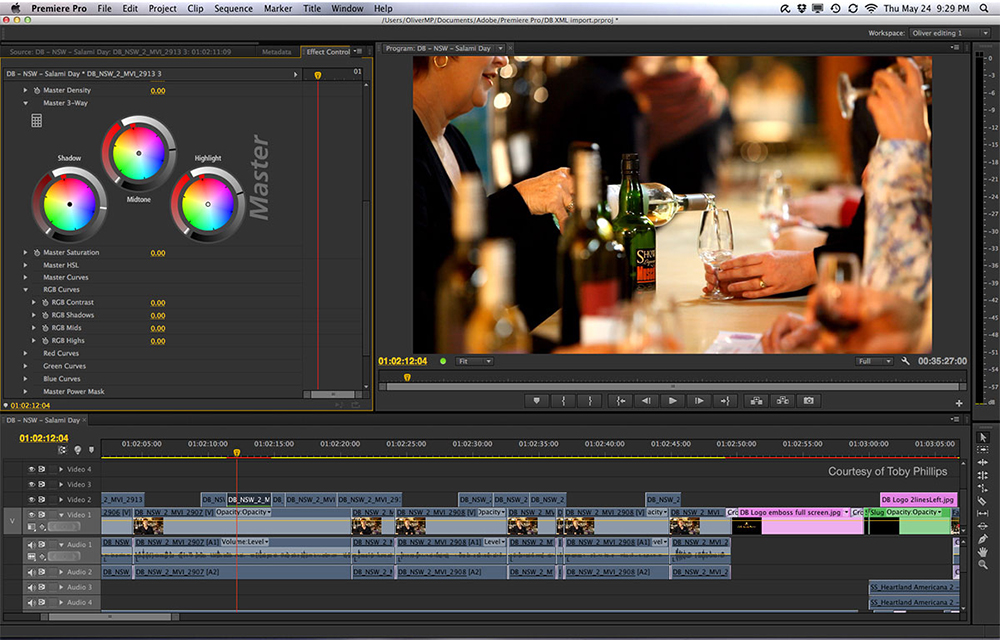Click the Export Frame camera icon

(x=808, y=400)
